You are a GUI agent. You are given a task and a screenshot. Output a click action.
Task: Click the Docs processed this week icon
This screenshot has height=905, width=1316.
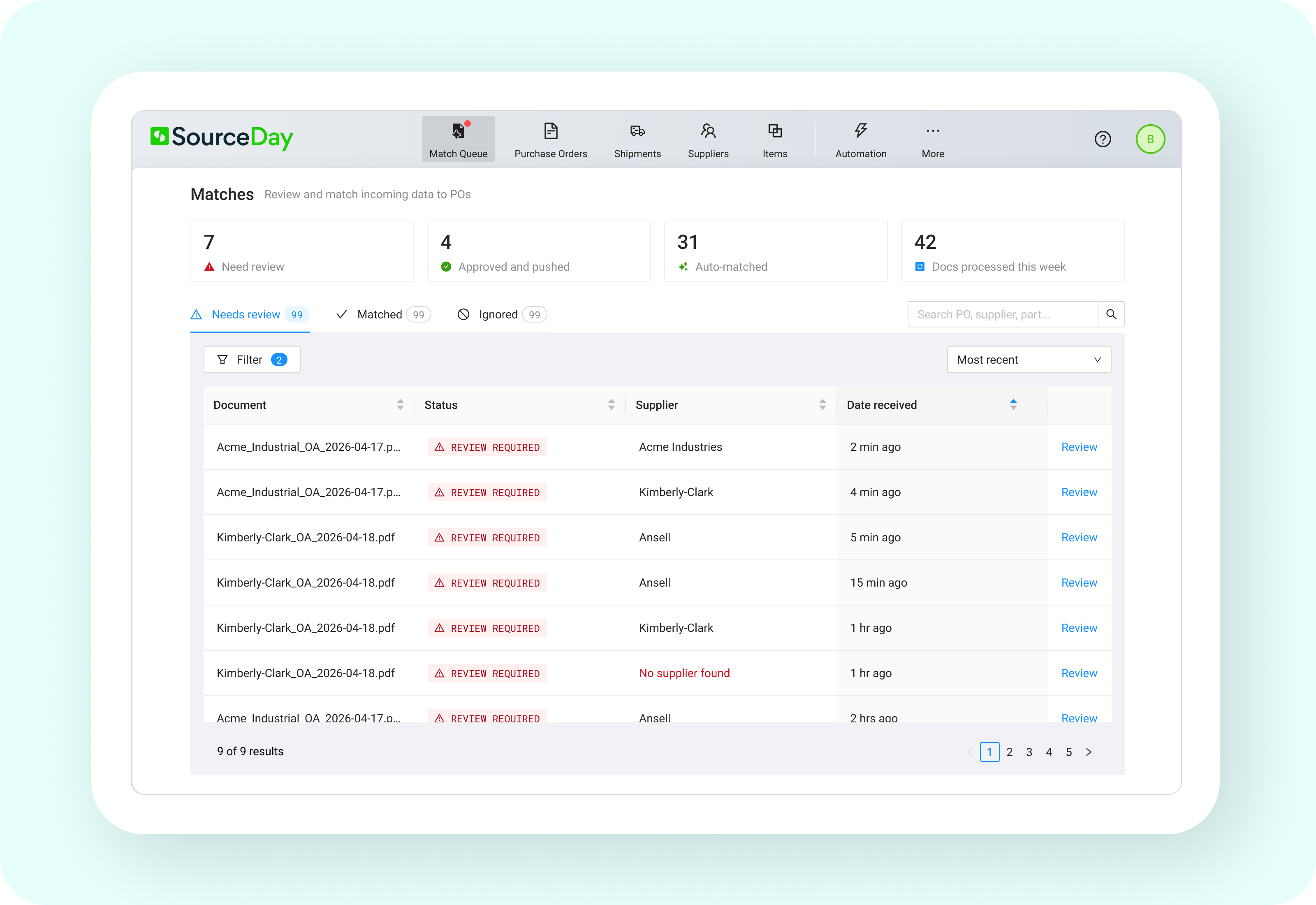(920, 267)
